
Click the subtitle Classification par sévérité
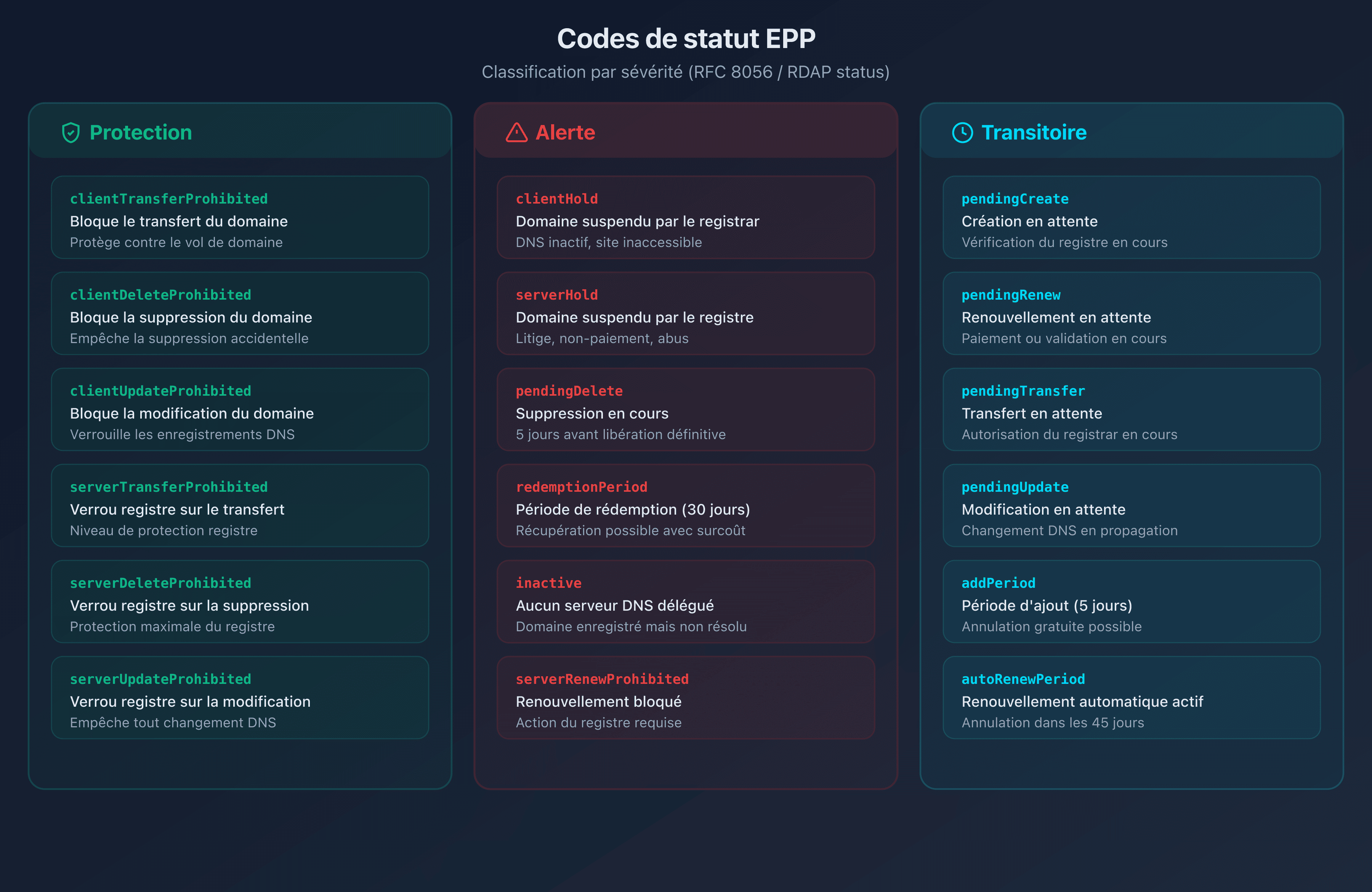click(x=686, y=72)
